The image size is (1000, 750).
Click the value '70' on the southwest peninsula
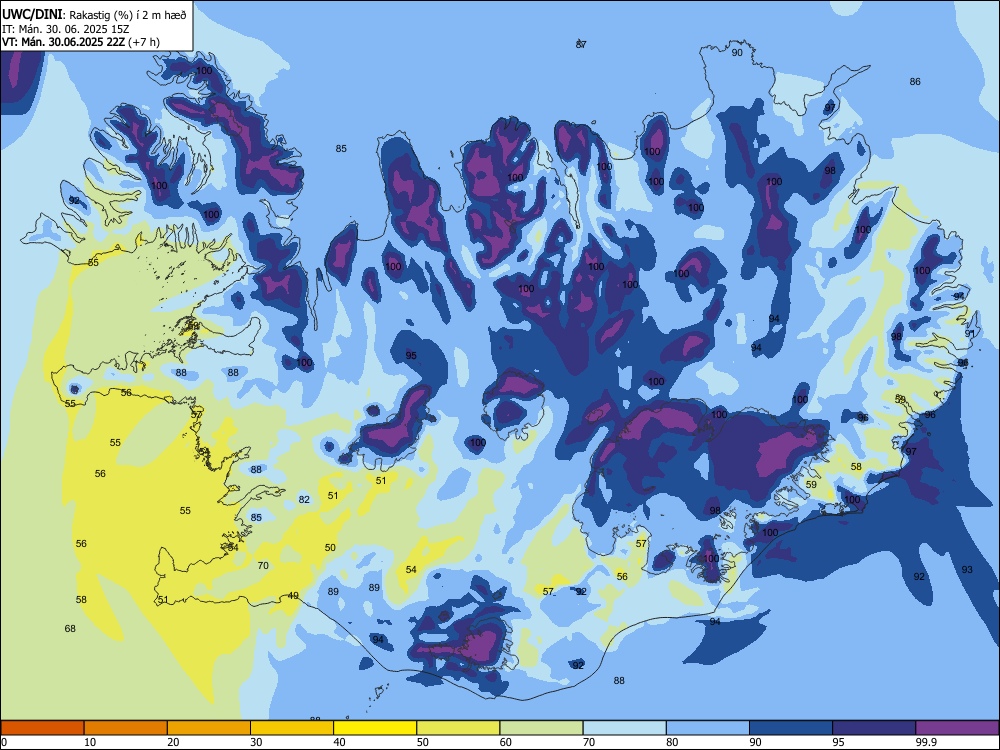(263, 566)
